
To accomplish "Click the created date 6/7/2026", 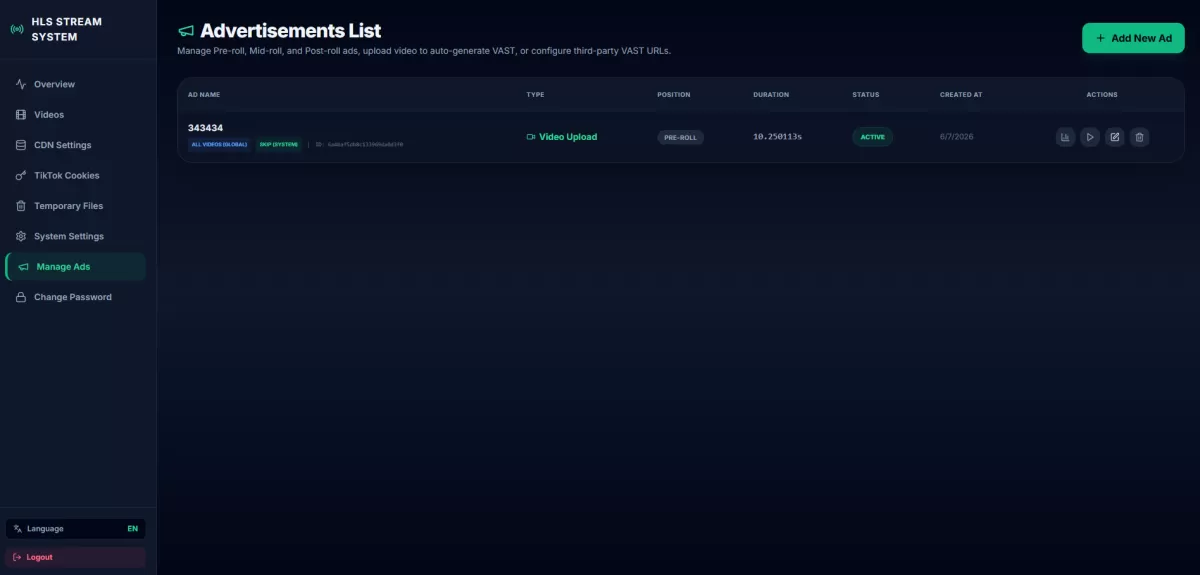I will tap(956, 137).
